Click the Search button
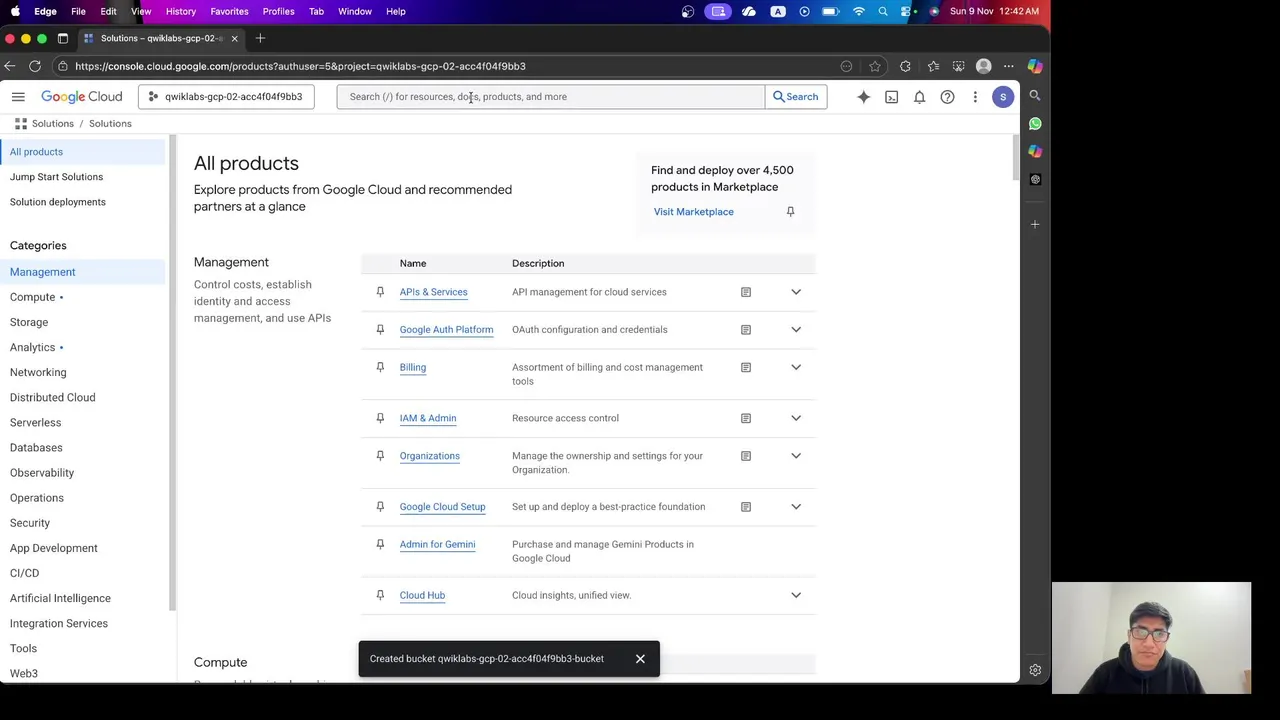 [x=796, y=97]
